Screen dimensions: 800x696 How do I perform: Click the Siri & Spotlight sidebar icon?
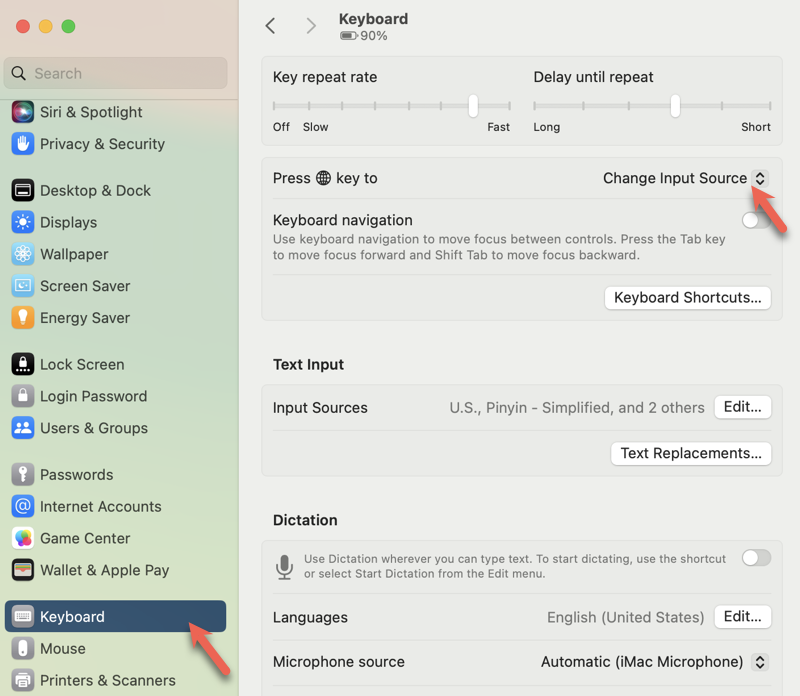pyautogui.click(x=23, y=112)
